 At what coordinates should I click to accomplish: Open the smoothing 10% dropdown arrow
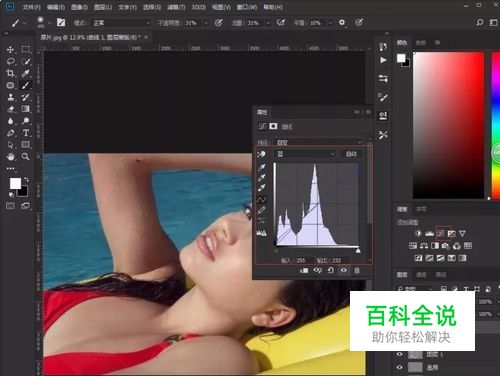pos(330,23)
